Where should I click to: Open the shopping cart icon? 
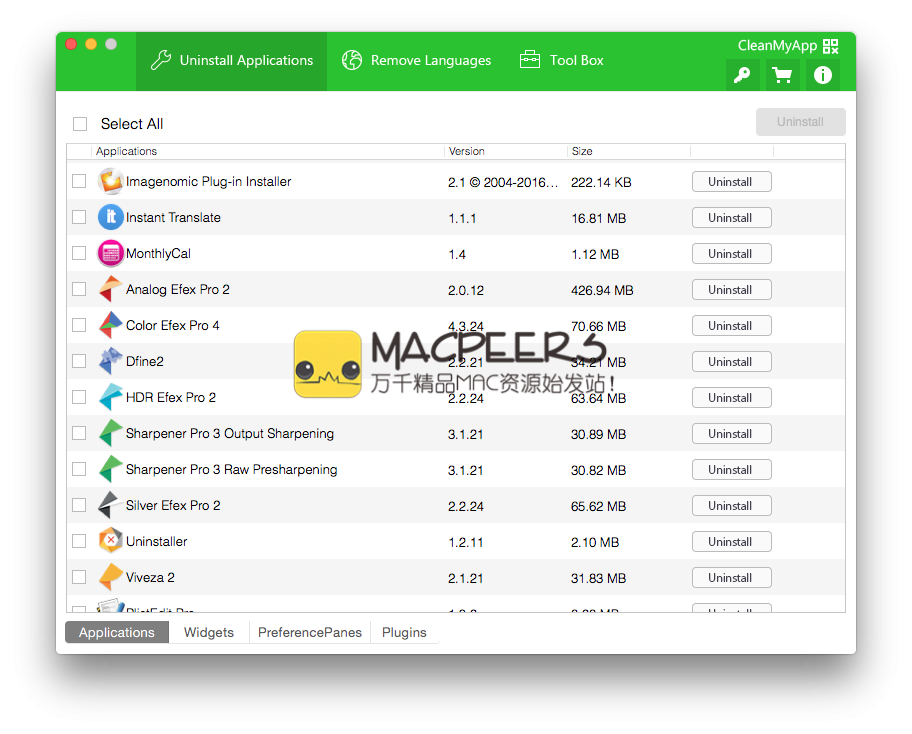click(x=782, y=75)
